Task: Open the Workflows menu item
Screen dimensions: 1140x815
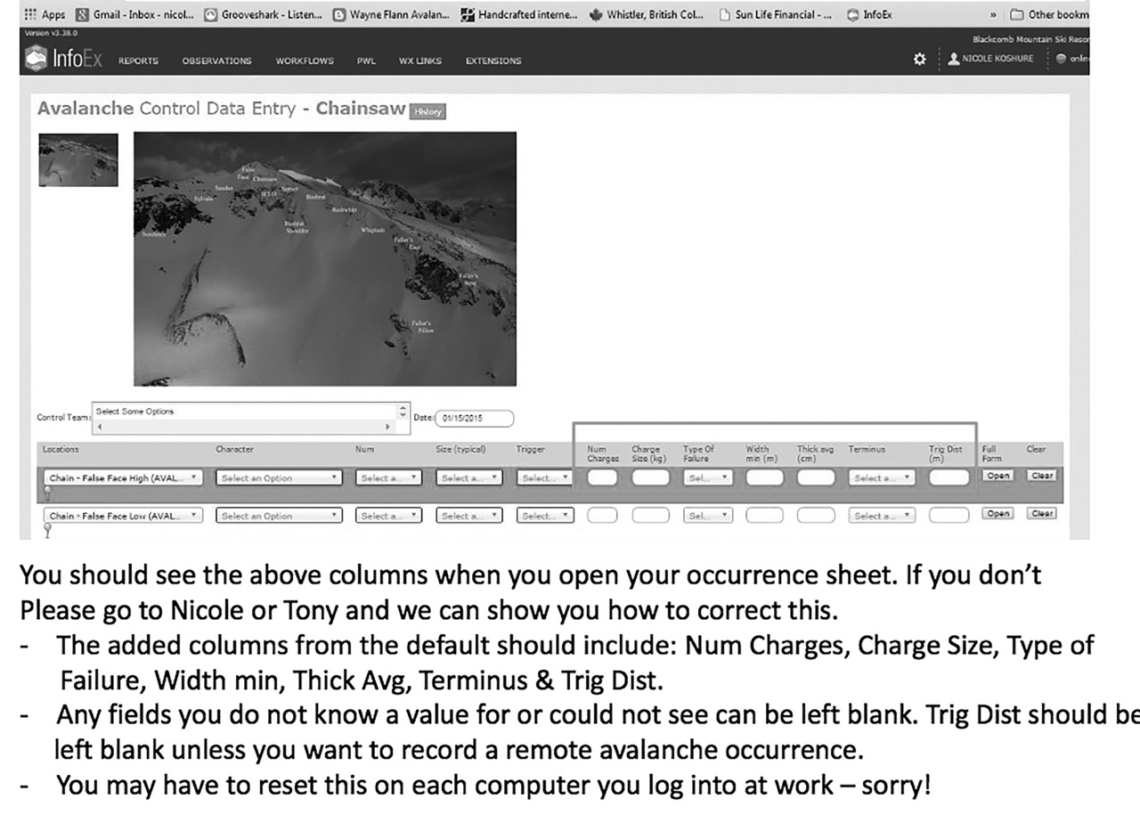Action: (304, 61)
